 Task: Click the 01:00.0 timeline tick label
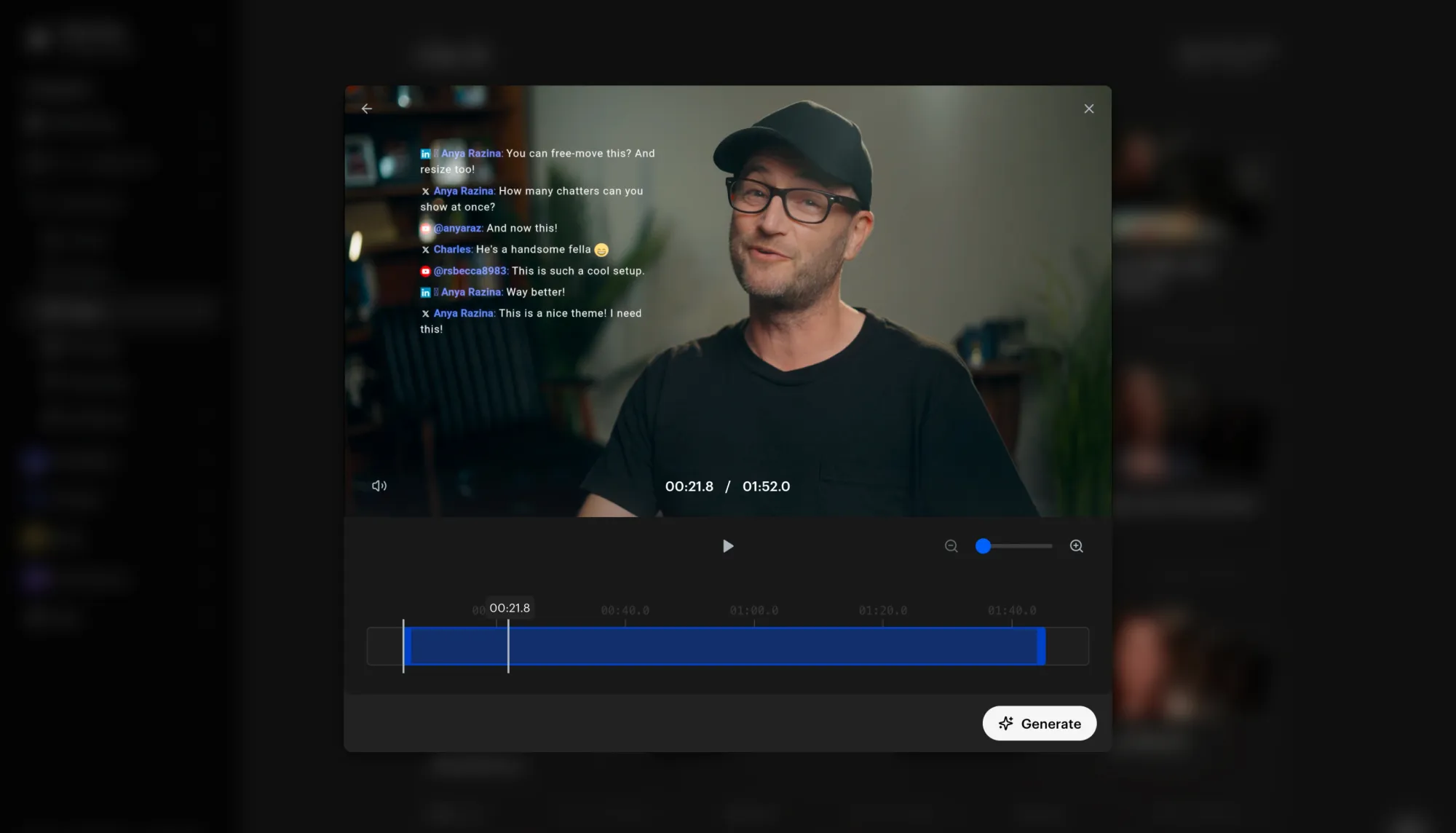pos(753,610)
